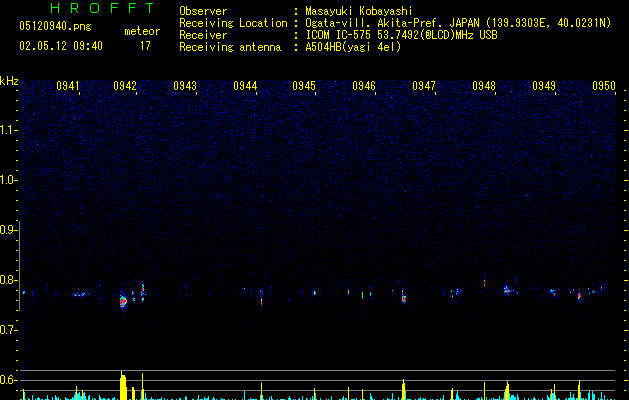Image resolution: width=629 pixels, height=400 pixels.
Task: Click the 0944 time marker
Action: click(x=245, y=85)
